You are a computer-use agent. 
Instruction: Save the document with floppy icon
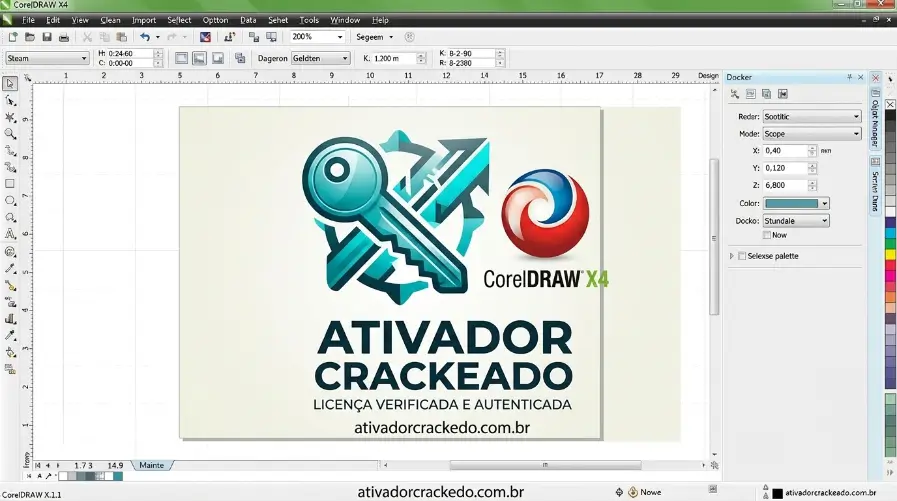coord(47,37)
